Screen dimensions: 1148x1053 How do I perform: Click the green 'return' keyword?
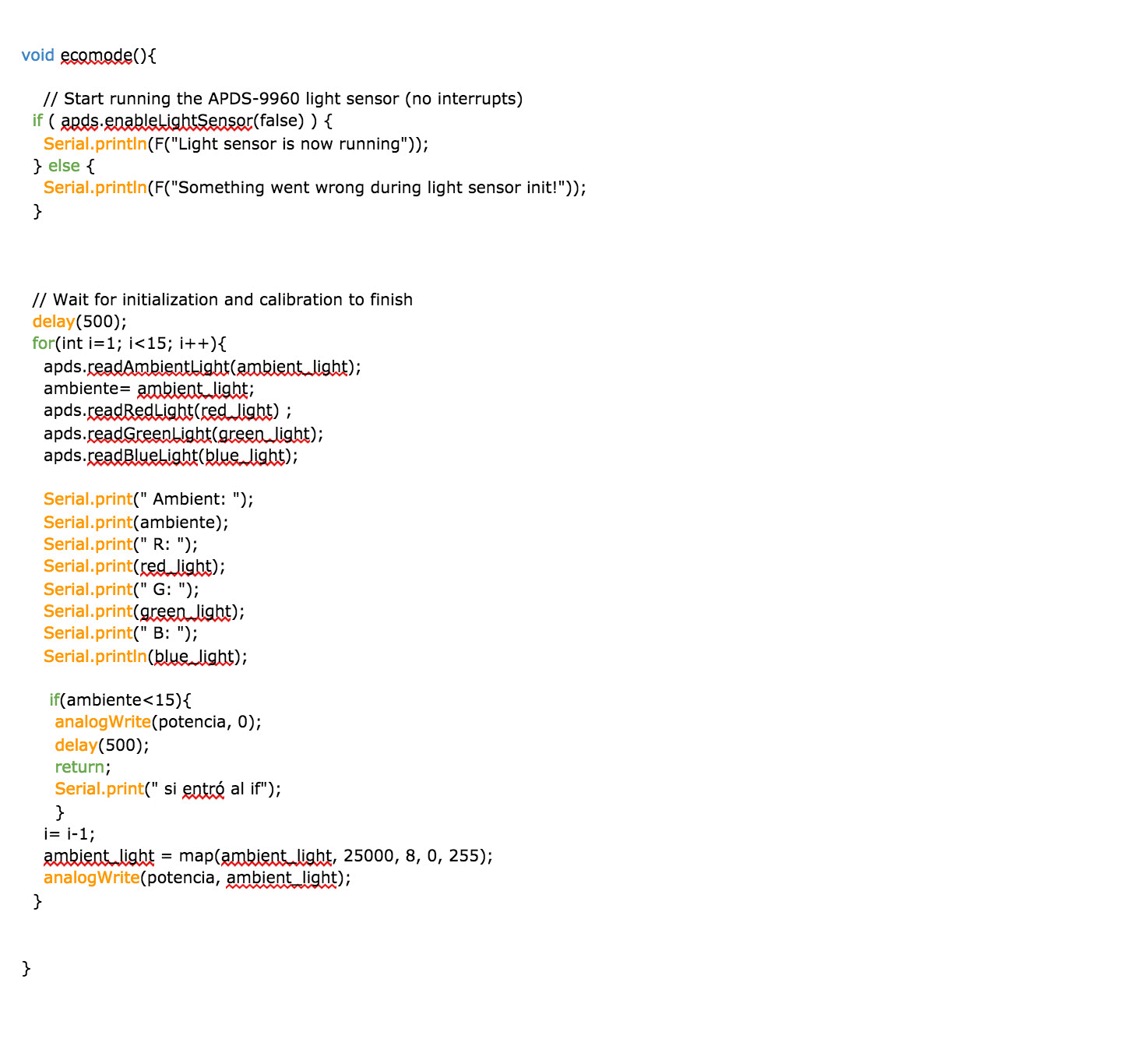point(79,767)
